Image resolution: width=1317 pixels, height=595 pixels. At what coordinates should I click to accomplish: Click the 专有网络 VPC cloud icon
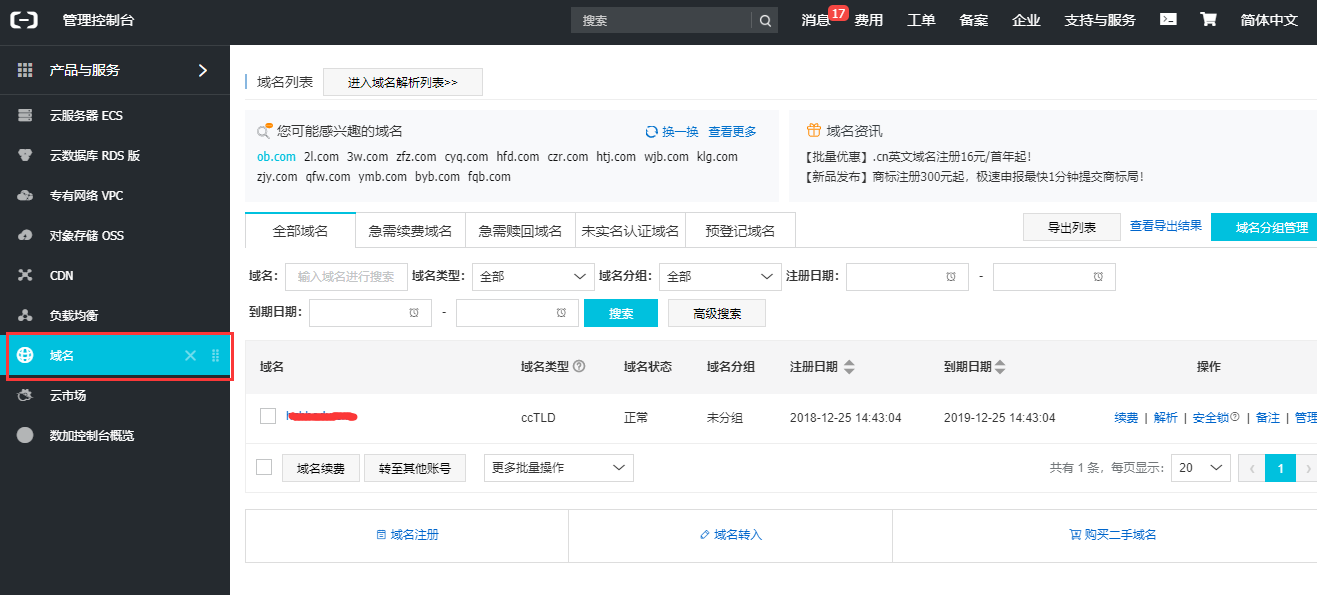tap(26, 195)
